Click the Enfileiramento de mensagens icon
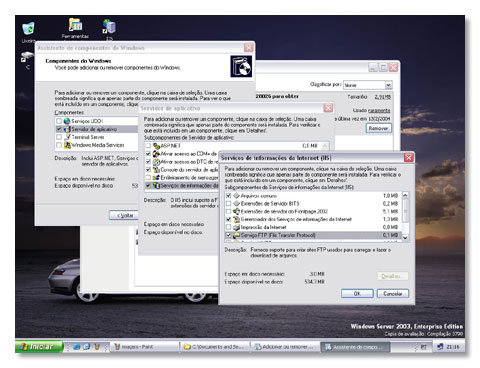480x368 pixels. [x=156, y=178]
